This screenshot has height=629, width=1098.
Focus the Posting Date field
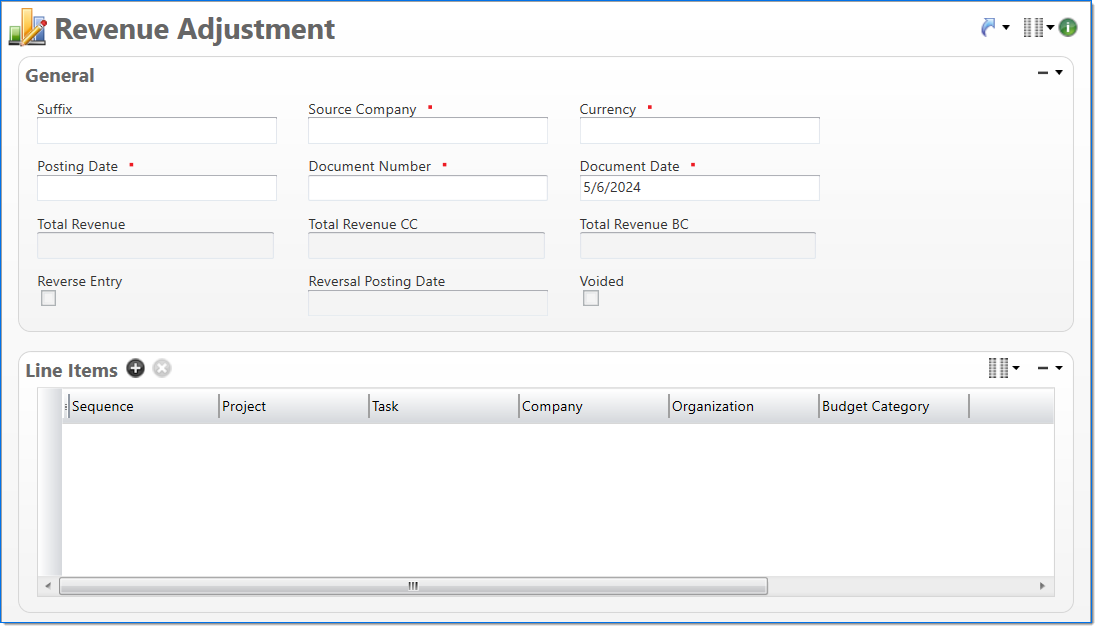coord(157,189)
